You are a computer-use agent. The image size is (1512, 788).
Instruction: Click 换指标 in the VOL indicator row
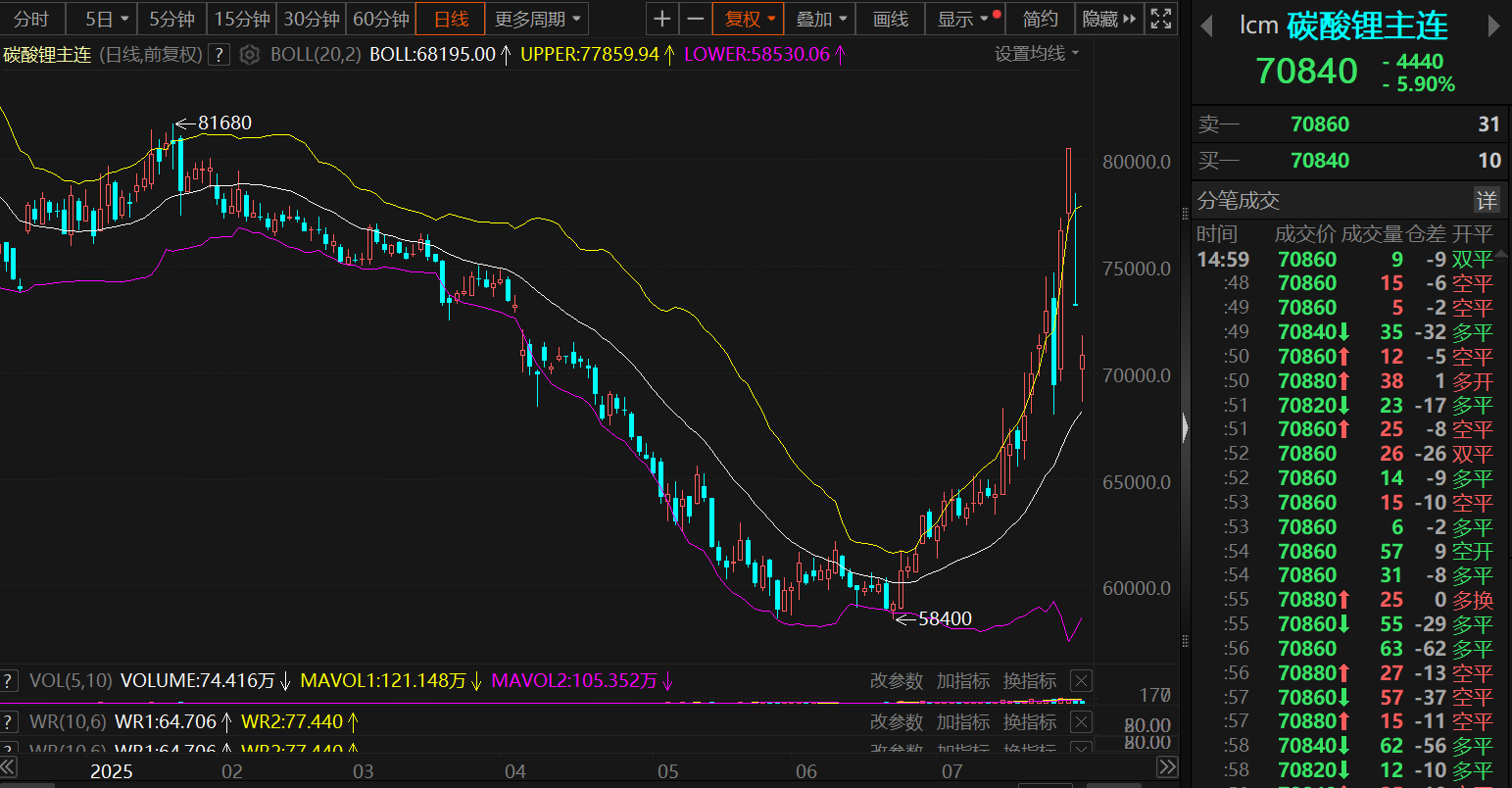[1029, 681]
